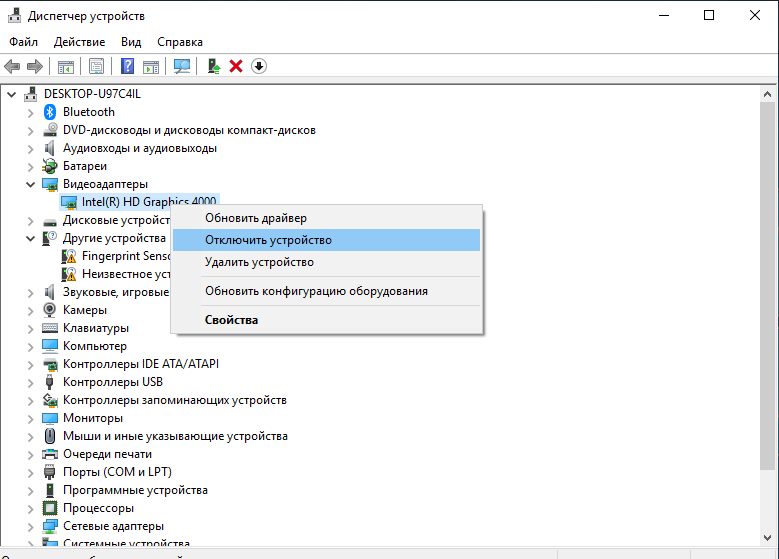Click the keyboard icon beside Клавиатуры

point(50,328)
